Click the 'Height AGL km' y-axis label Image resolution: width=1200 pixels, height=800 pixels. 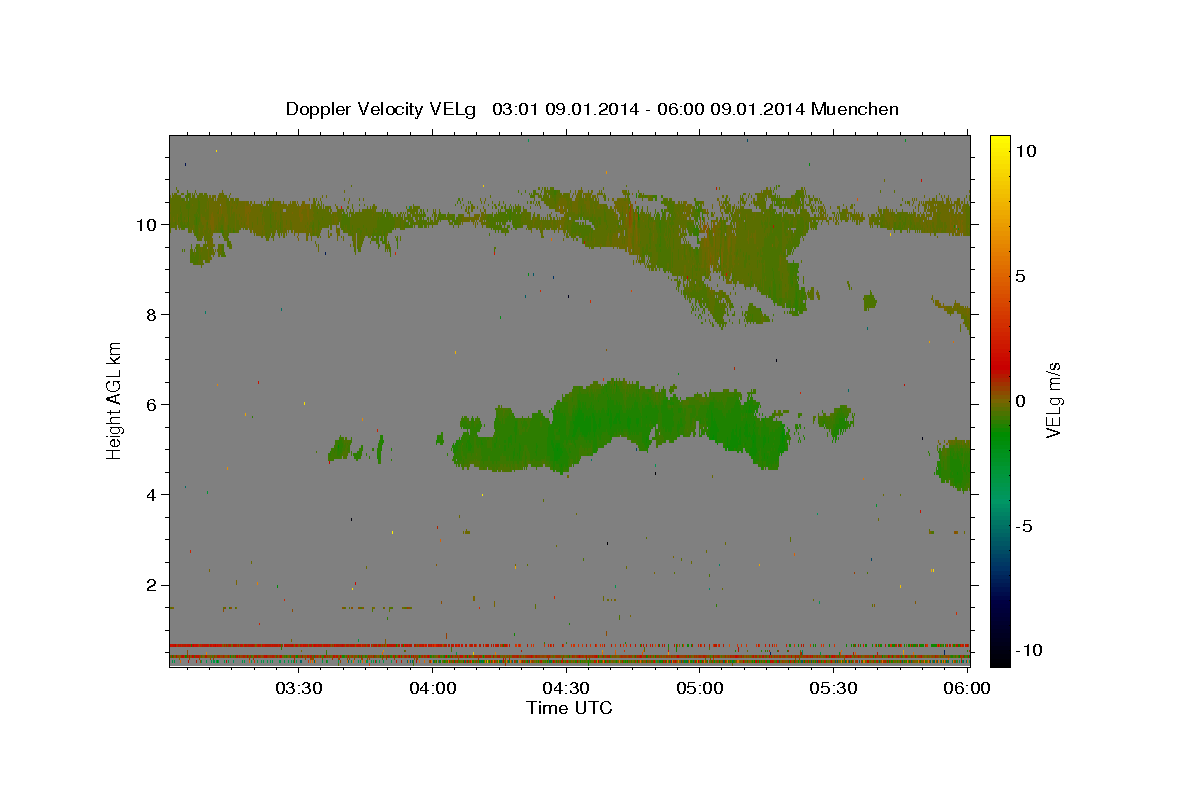click(115, 400)
